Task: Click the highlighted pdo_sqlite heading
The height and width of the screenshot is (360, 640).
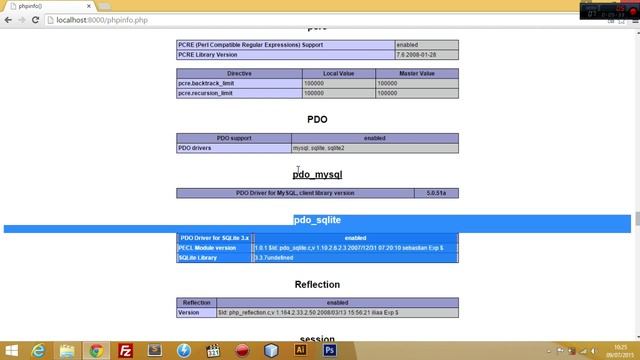Action: pos(317,220)
